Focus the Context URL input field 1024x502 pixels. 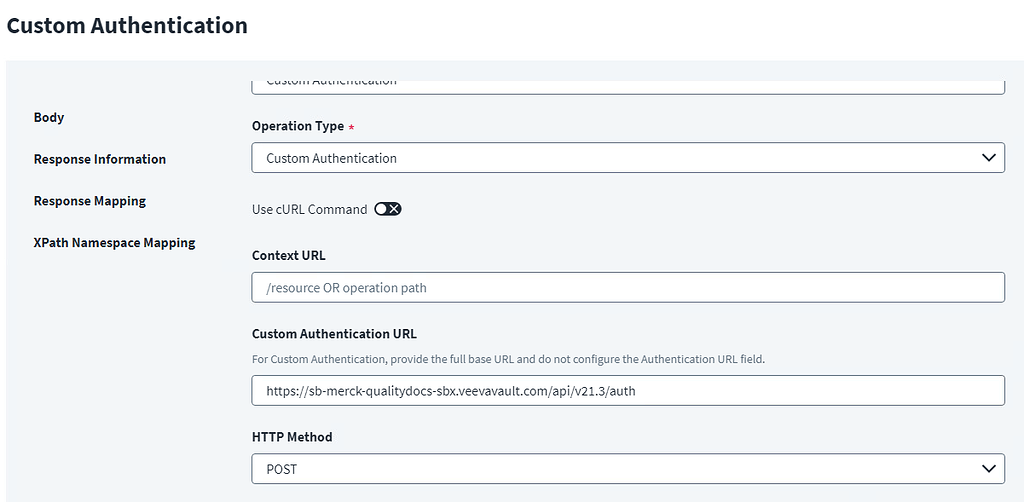click(627, 288)
